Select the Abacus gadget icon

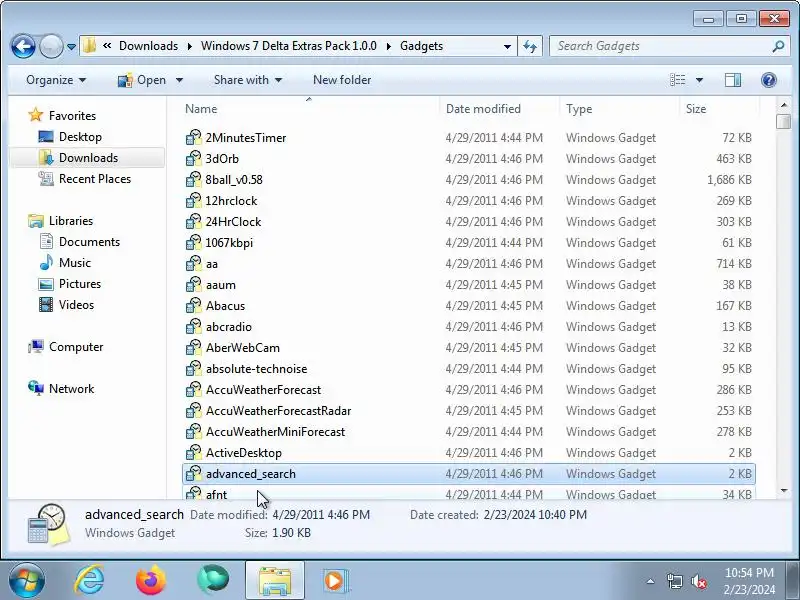(x=193, y=306)
